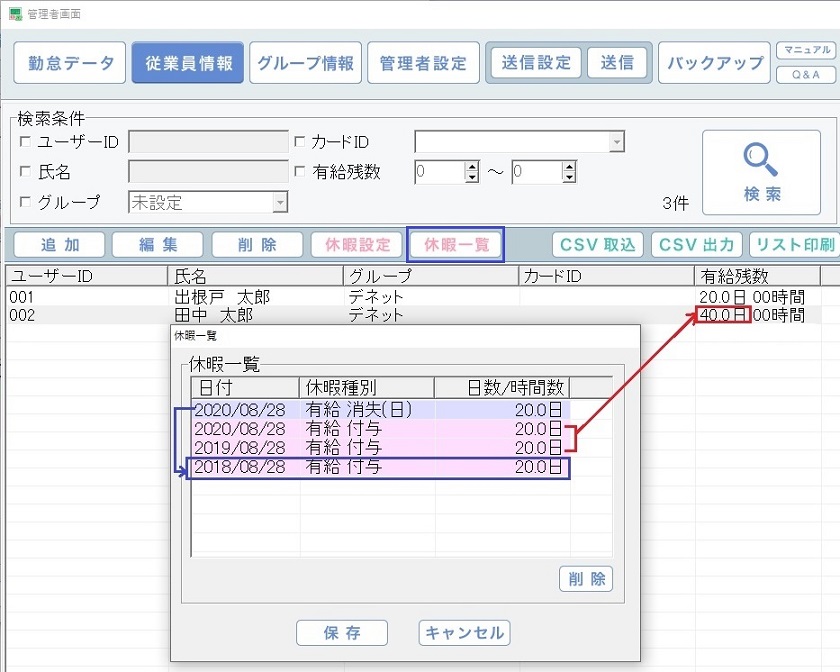Click 削除 button in 休暇一覧 dialog
840x672 pixels.
point(586,579)
